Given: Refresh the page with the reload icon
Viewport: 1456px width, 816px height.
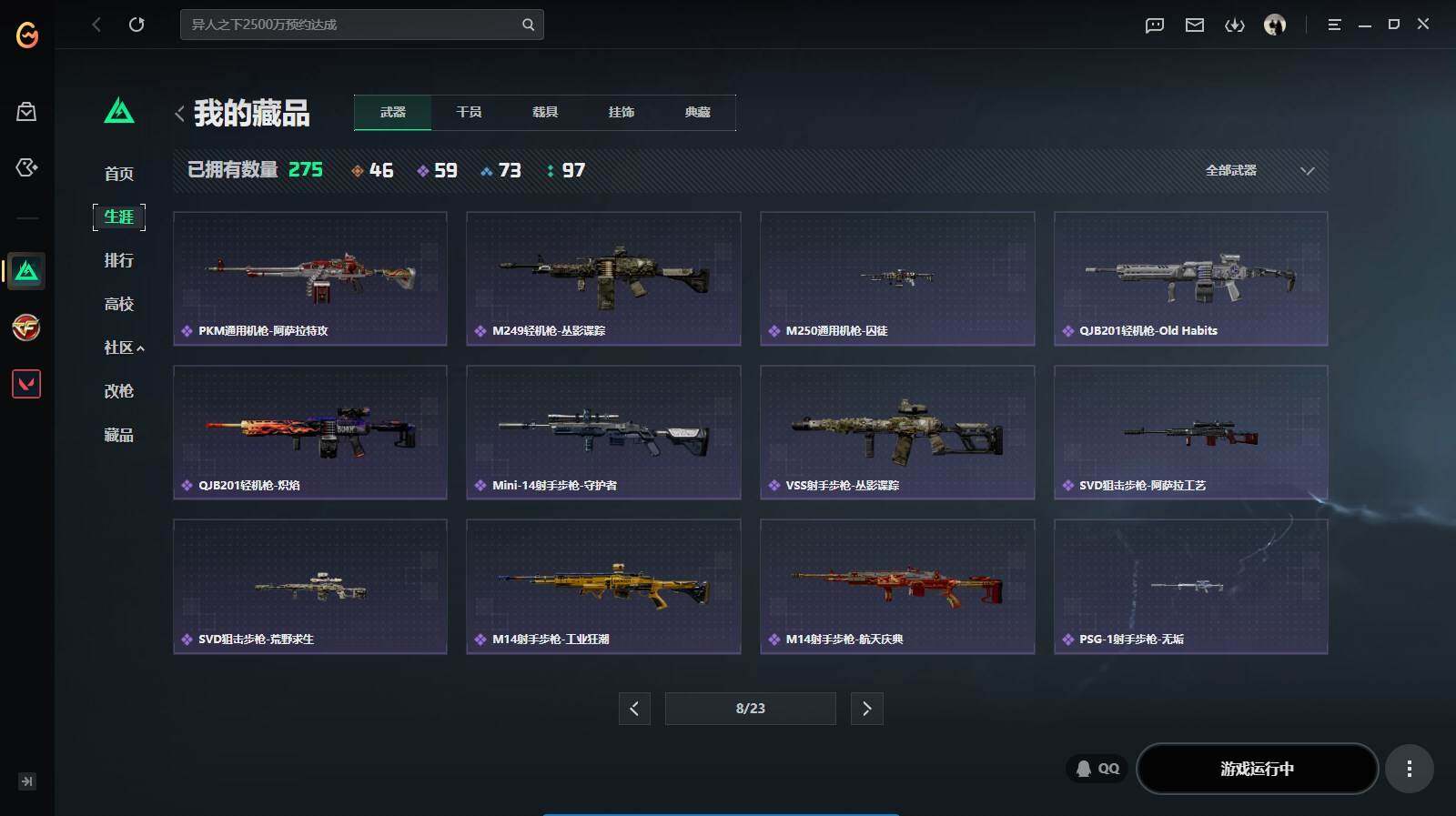Looking at the screenshot, I should [136, 25].
